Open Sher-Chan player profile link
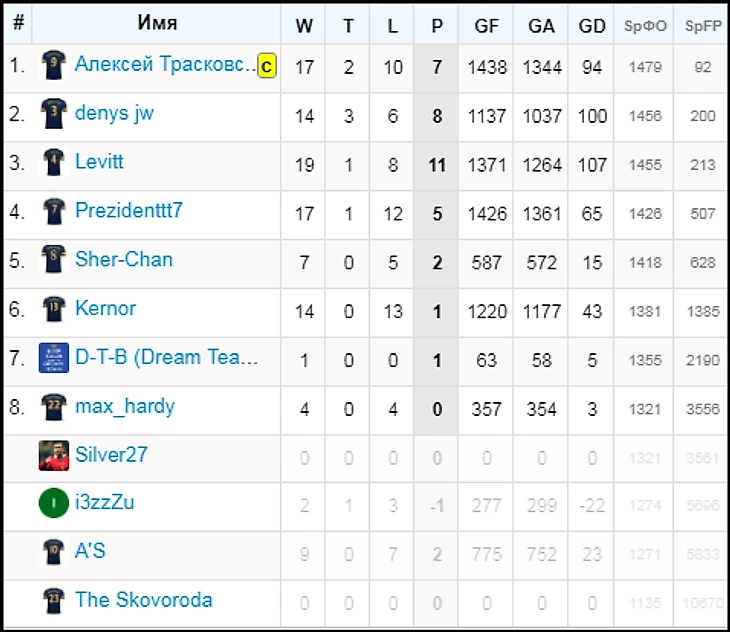Screen dimensions: 730x632 [x=123, y=260]
